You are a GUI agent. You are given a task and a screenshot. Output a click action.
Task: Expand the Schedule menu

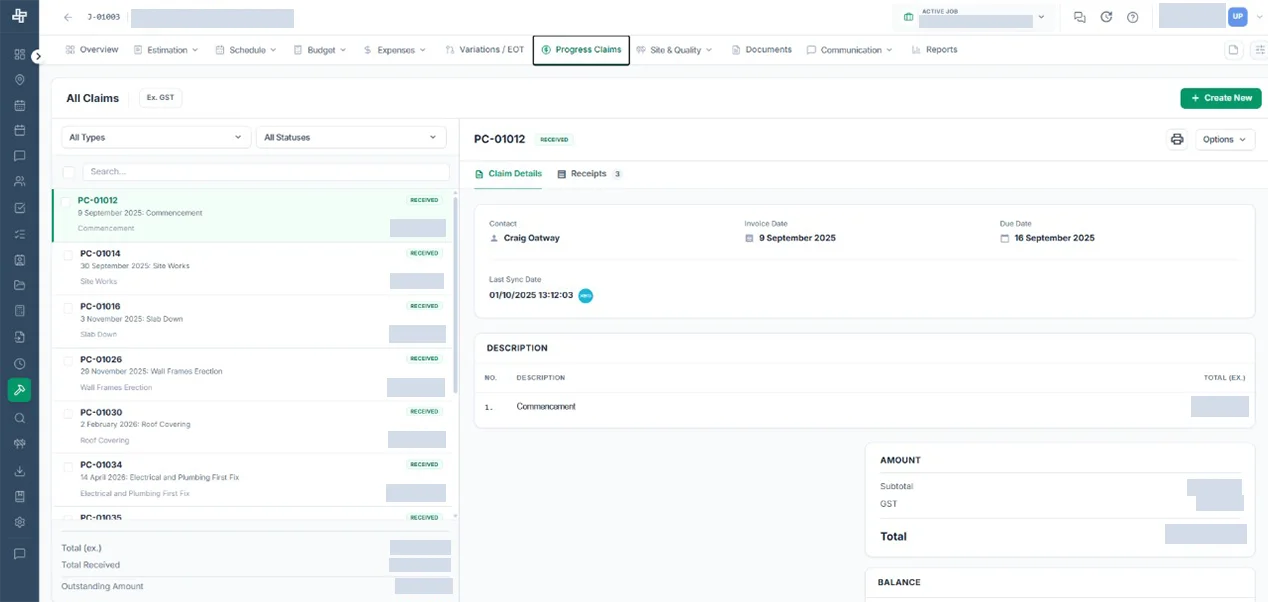click(246, 49)
